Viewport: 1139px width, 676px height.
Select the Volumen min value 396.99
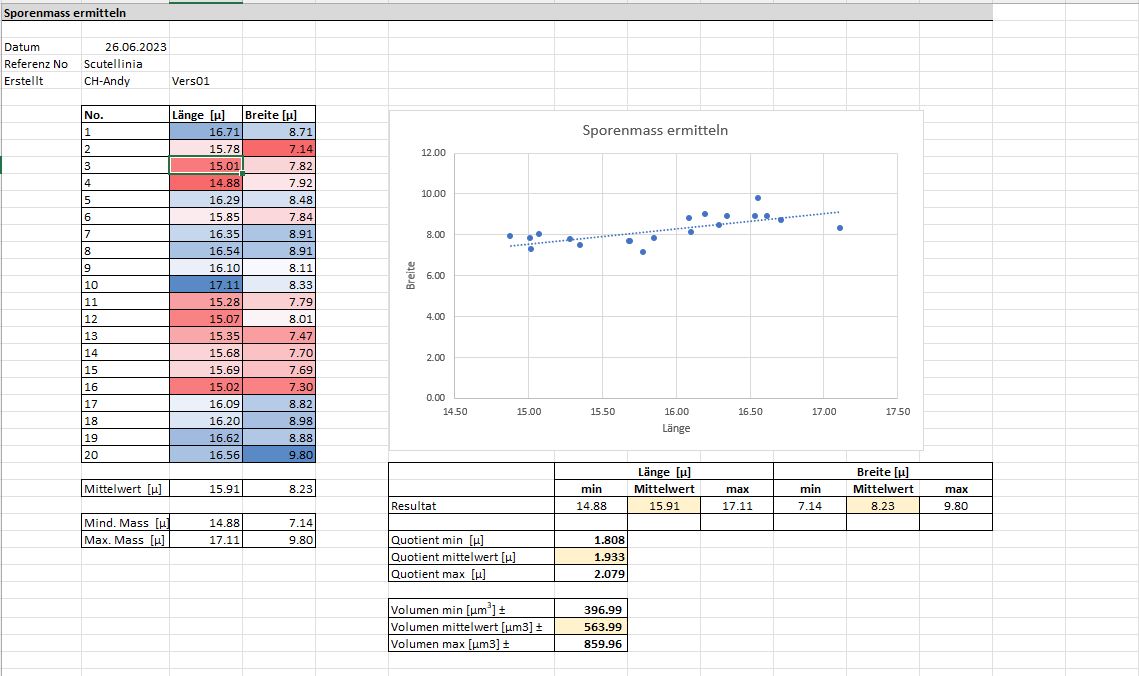point(591,609)
